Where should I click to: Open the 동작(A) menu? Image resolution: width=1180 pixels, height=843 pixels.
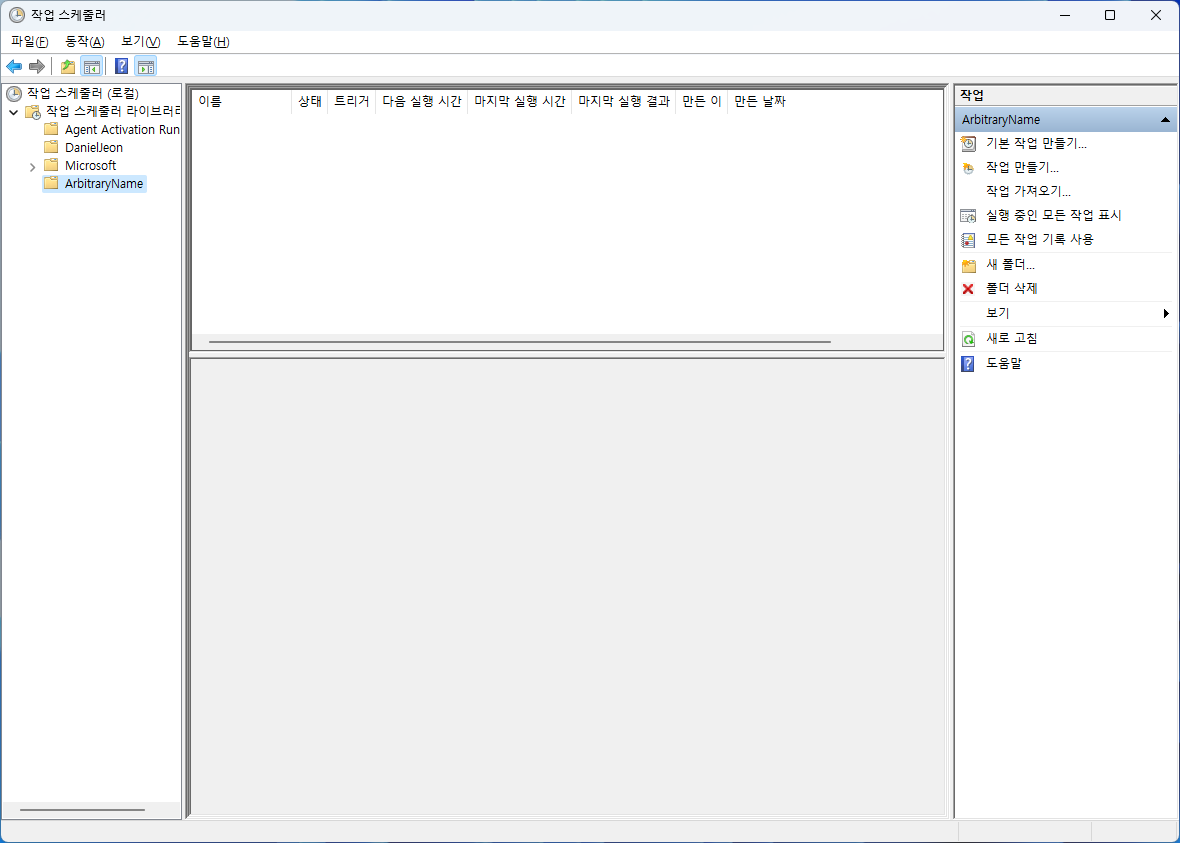click(85, 41)
